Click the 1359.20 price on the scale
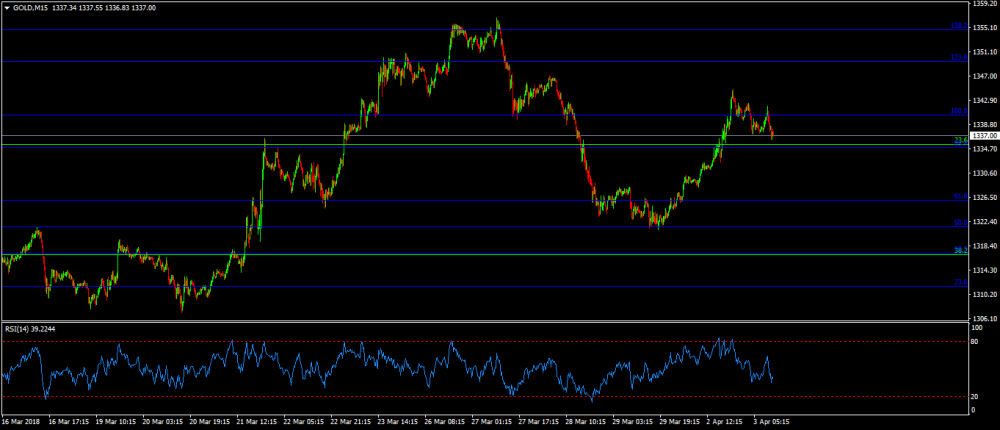Viewport: 1000px width, 430px height. point(984,4)
